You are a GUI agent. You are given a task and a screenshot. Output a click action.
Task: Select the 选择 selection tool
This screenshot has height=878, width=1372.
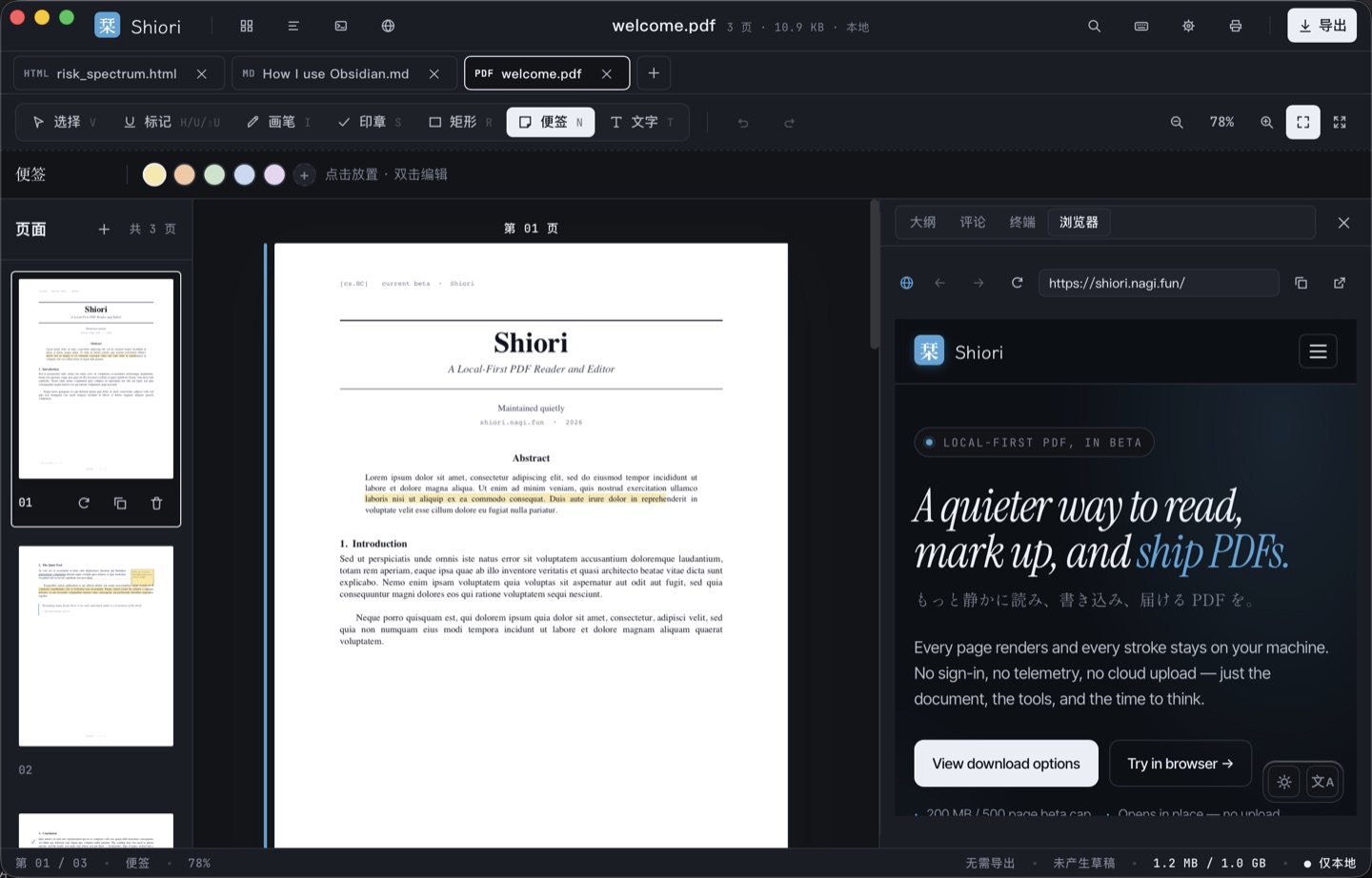pyautogui.click(x=64, y=122)
